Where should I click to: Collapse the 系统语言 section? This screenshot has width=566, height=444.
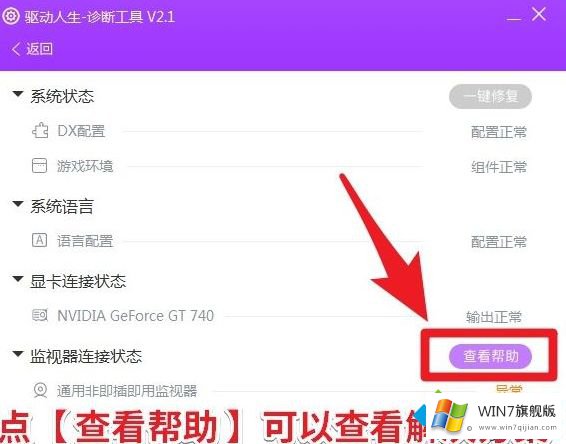pos(18,204)
